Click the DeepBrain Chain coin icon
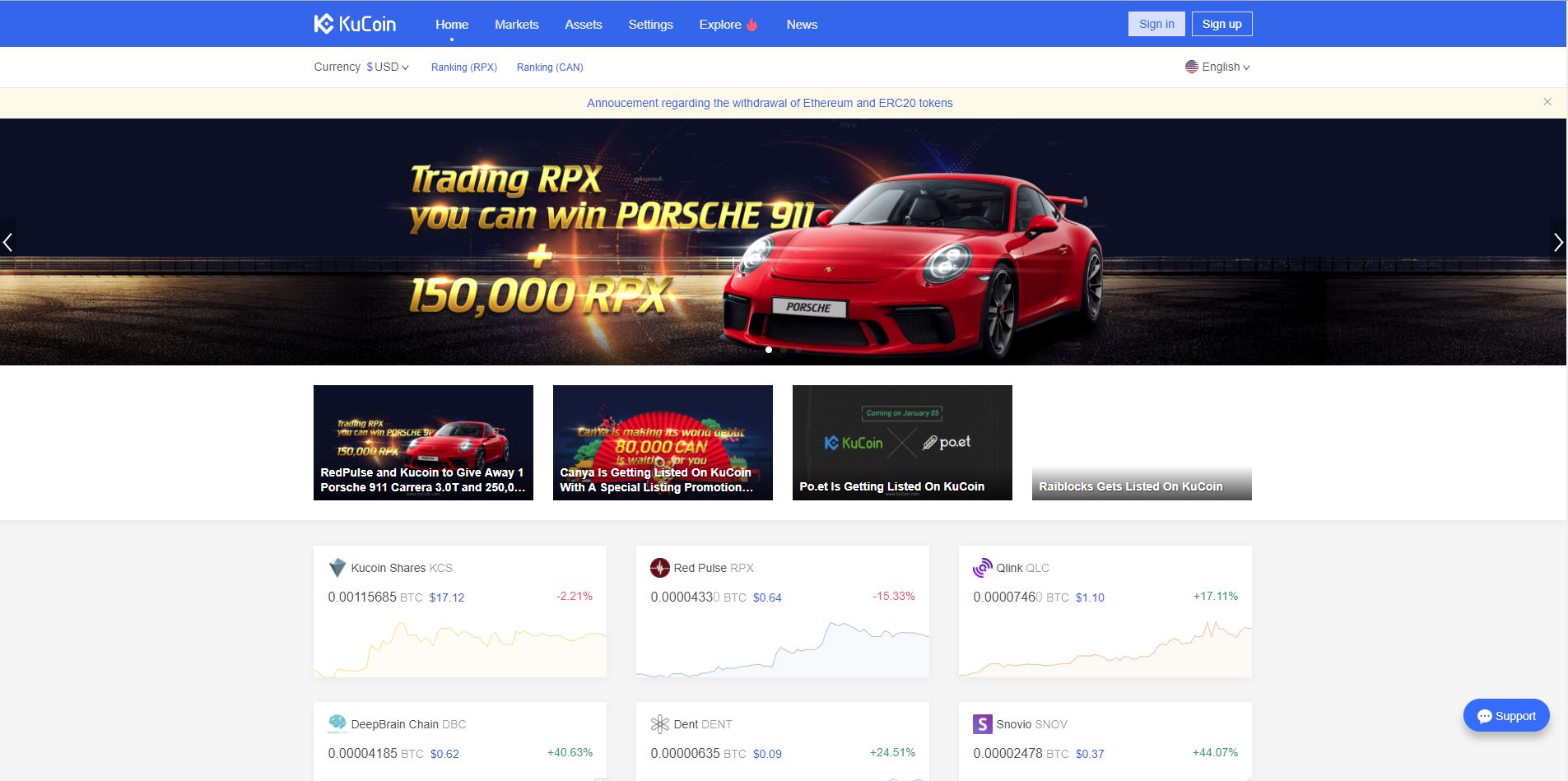1568x781 pixels. (337, 724)
